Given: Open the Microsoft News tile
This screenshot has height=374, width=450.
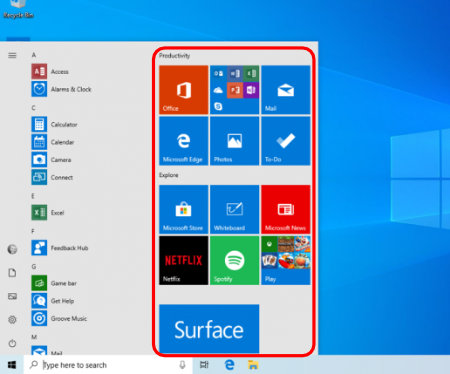Looking at the screenshot, I should [x=286, y=209].
